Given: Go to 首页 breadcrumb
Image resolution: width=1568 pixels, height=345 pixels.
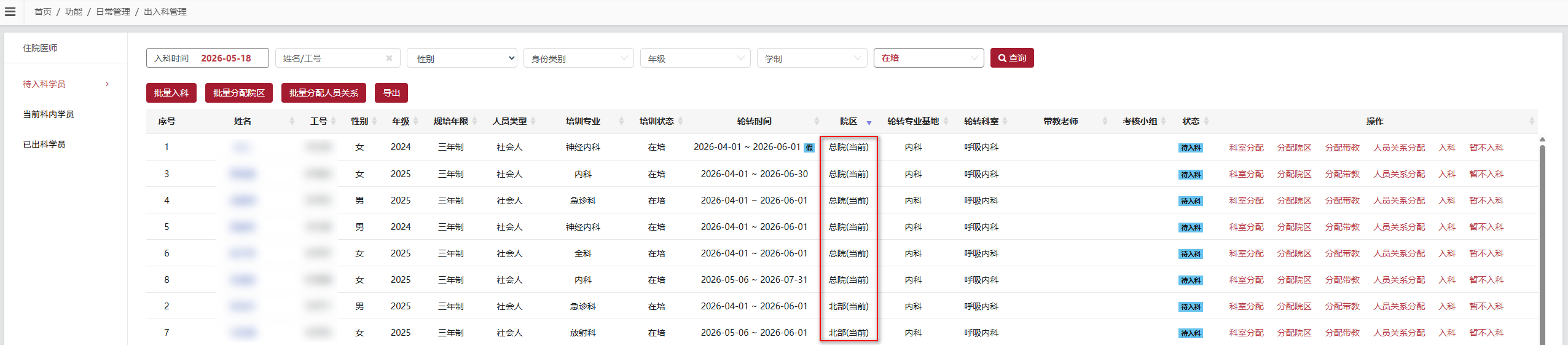Looking at the screenshot, I should tap(43, 12).
